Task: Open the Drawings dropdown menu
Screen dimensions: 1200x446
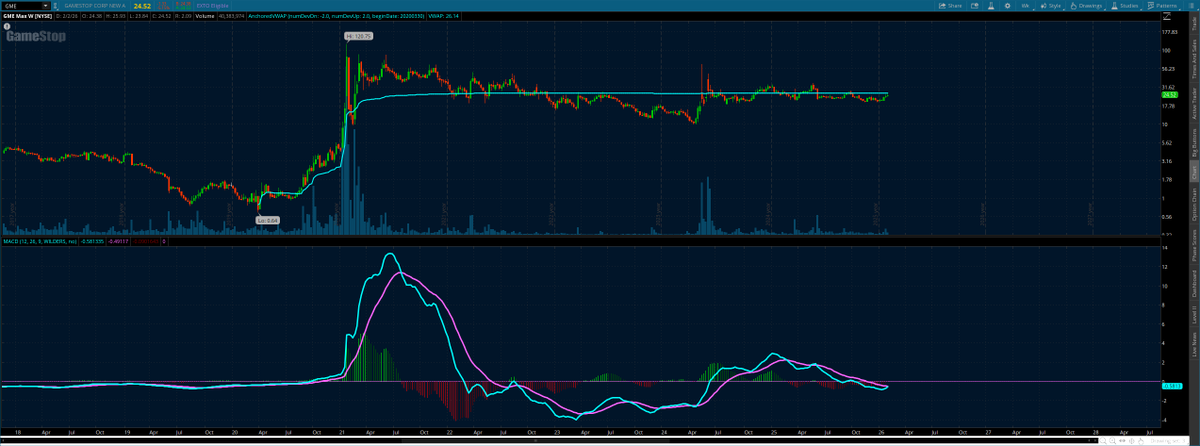Action: 1086,6
